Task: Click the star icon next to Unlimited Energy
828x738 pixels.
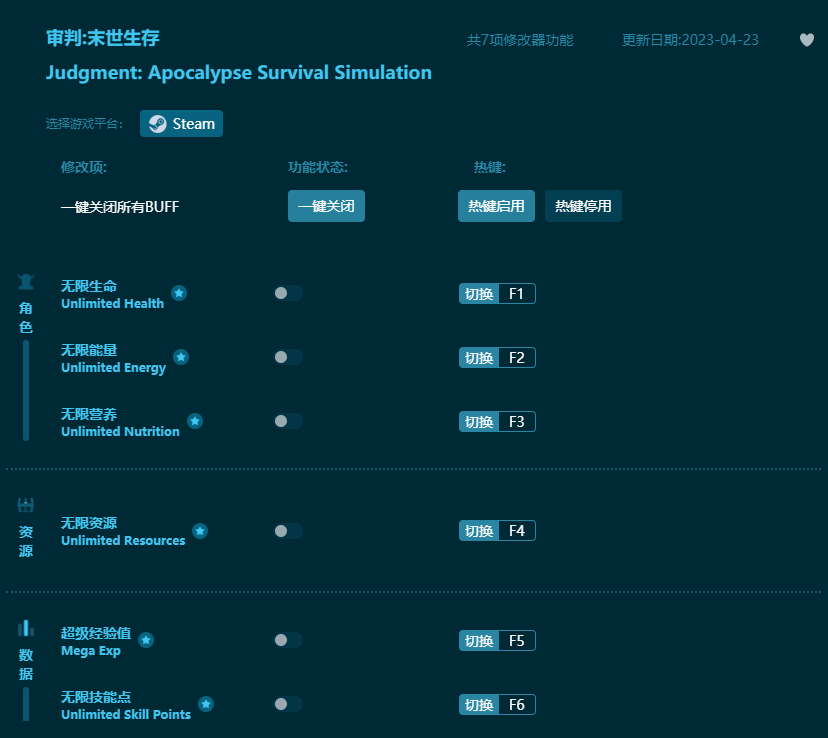Action: (181, 357)
